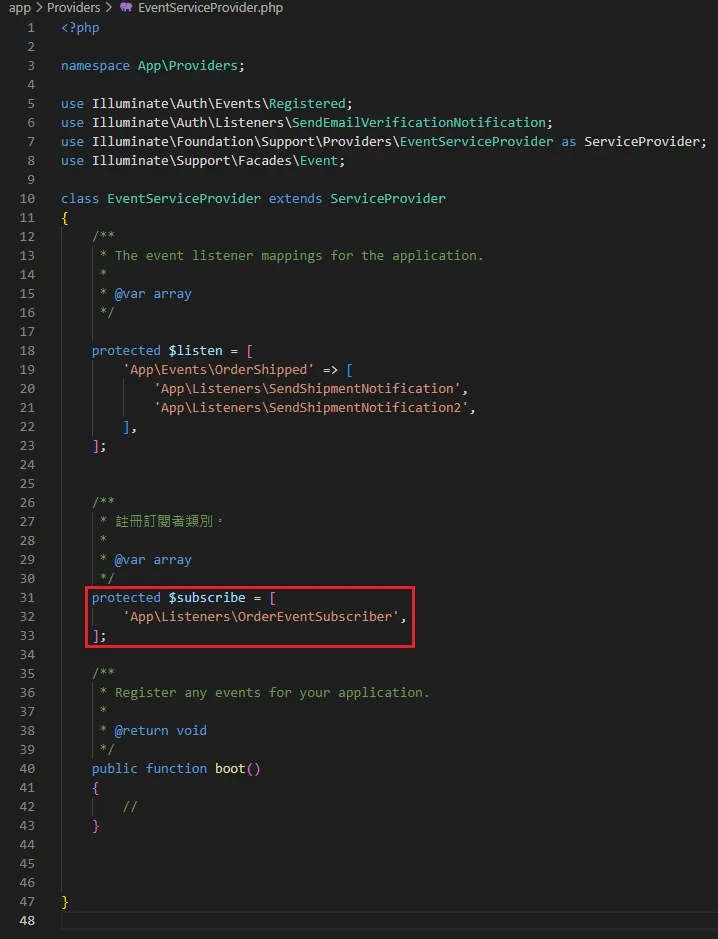Click '@return void' on line 38
The image size is (718, 939).
(160, 731)
